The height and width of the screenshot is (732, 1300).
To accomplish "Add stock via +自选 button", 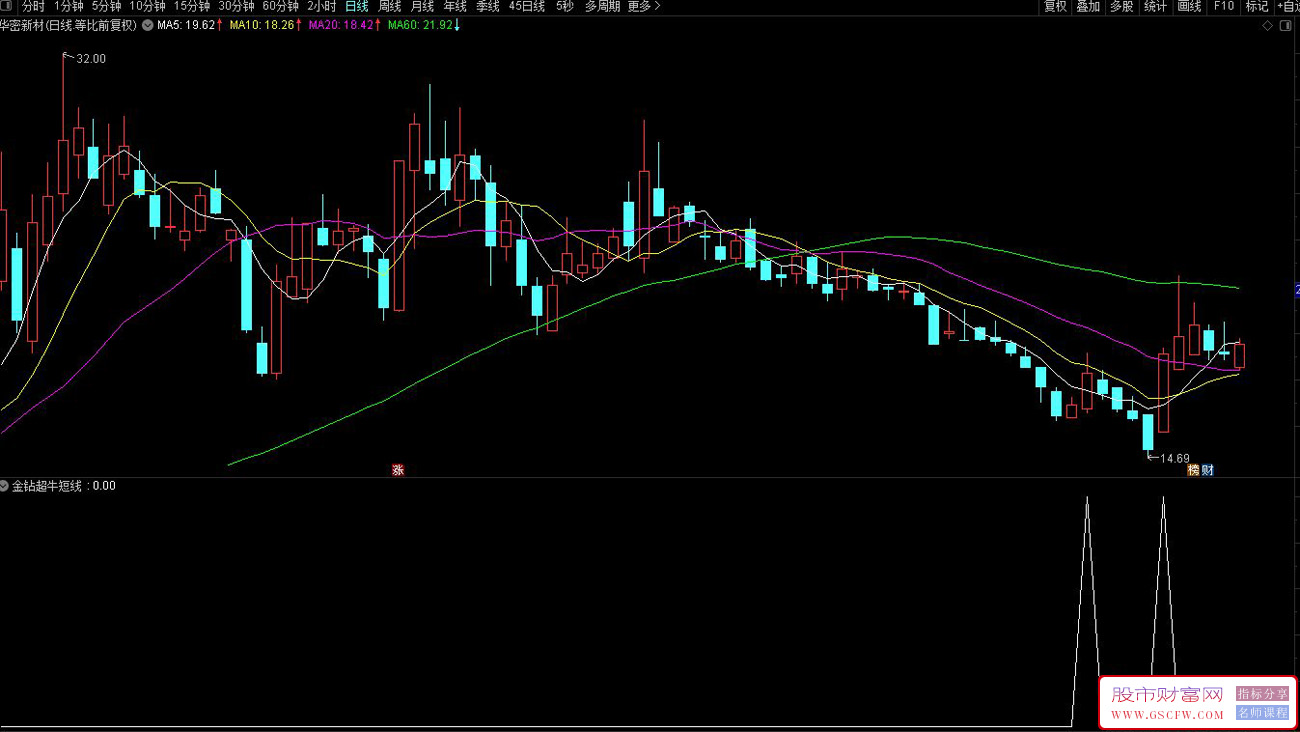I will tap(1286, 6).
